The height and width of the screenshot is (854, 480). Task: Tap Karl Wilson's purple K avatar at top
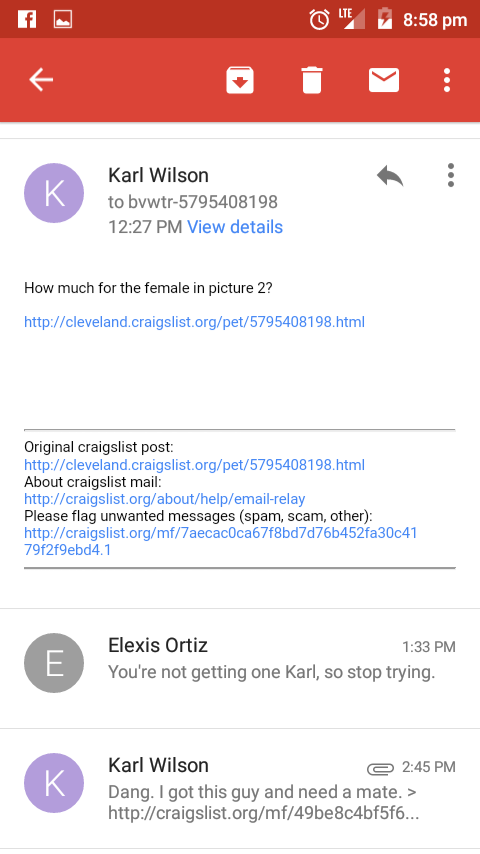(x=54, y=193)
